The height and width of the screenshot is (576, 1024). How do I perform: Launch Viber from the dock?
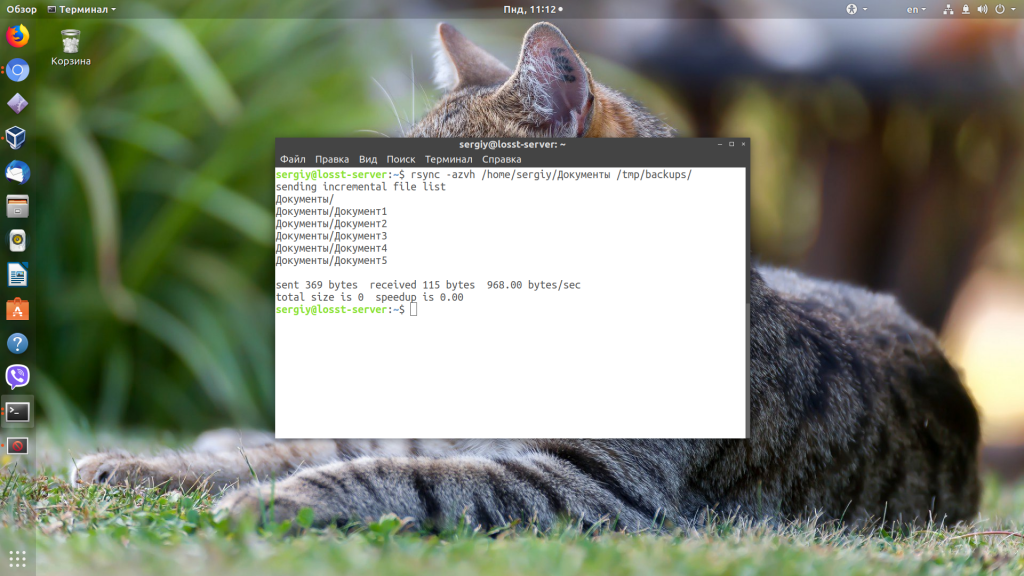coord(17,377)
